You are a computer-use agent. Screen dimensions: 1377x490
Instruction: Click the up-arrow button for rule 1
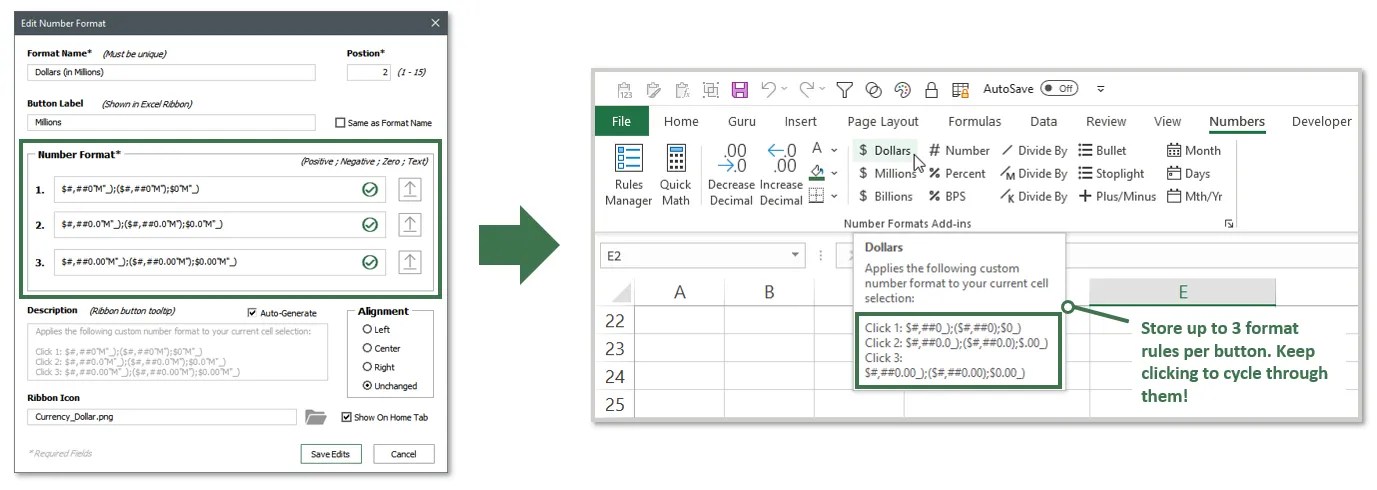tap(409, 189)
